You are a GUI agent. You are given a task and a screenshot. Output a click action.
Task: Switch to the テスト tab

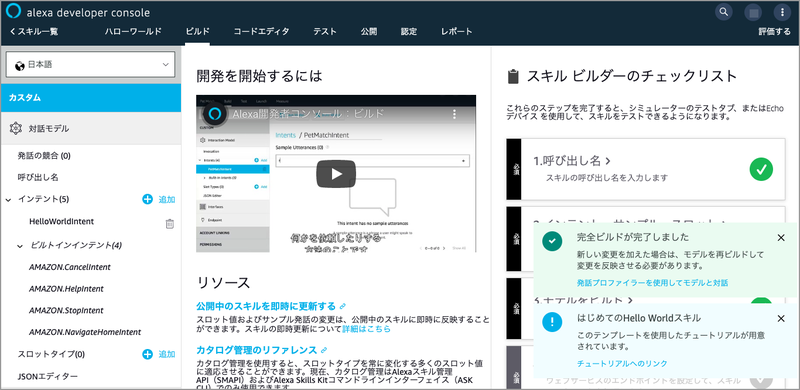click(325, 32)
